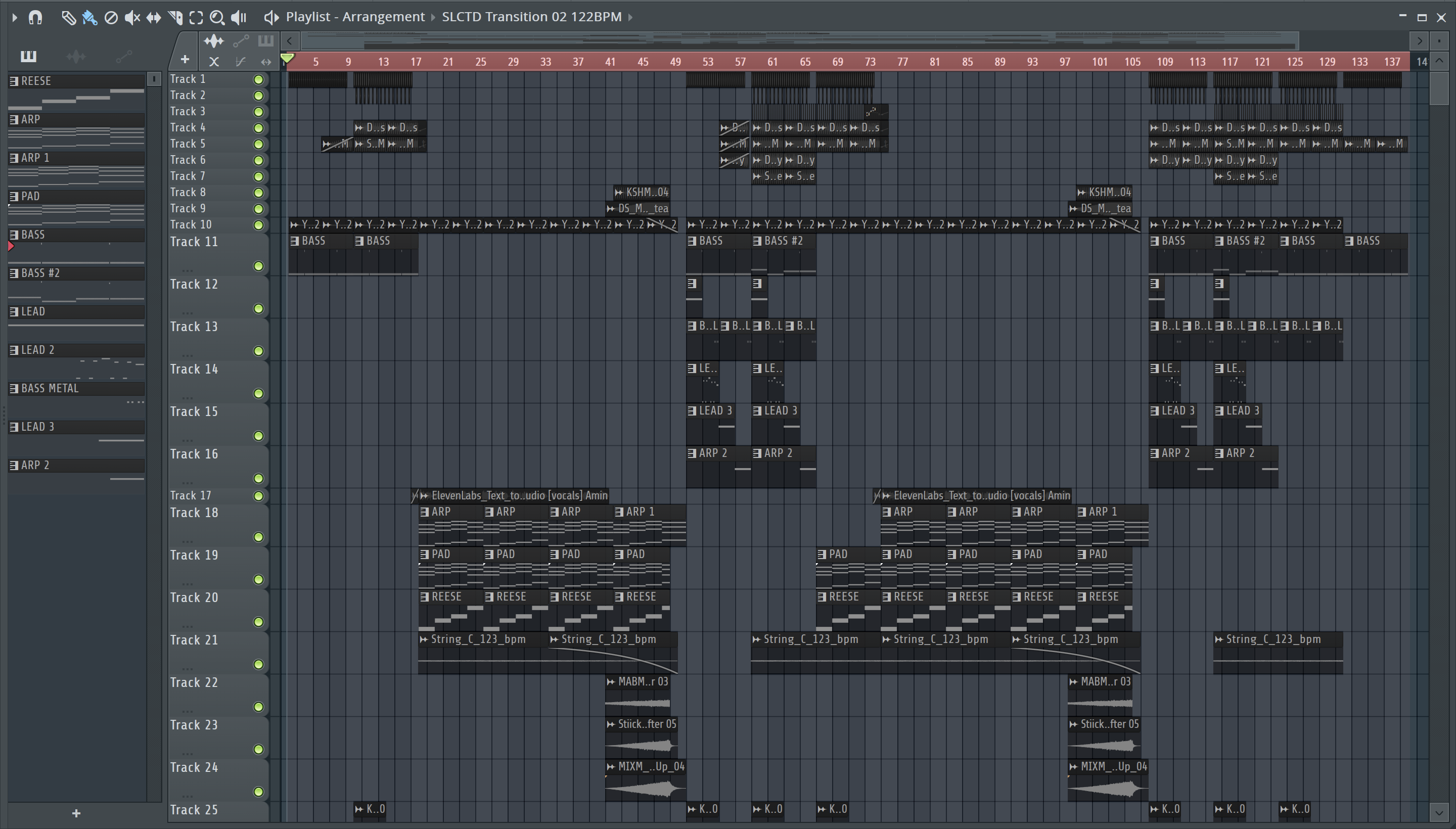This screenshot has width=1456, height=829.
Task: Mute Track 1 with green light
Action: pyautogui.click(x=258, y=80)
